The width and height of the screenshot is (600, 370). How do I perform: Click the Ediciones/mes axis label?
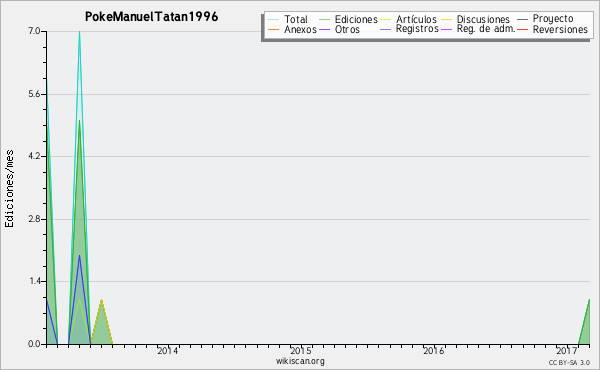tap(9, 189)
